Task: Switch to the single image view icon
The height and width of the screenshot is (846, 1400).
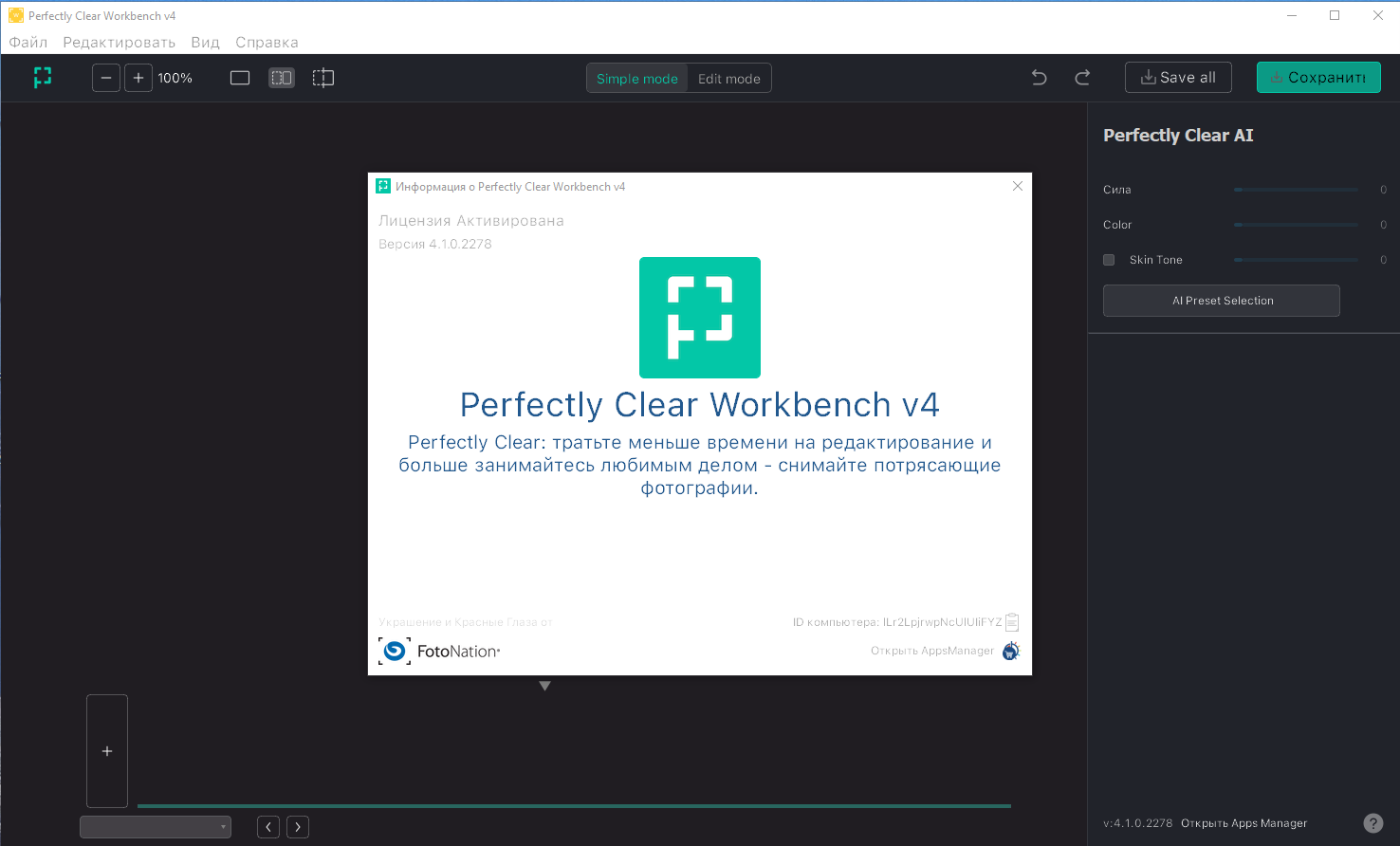Action: [x=240, y=78]
